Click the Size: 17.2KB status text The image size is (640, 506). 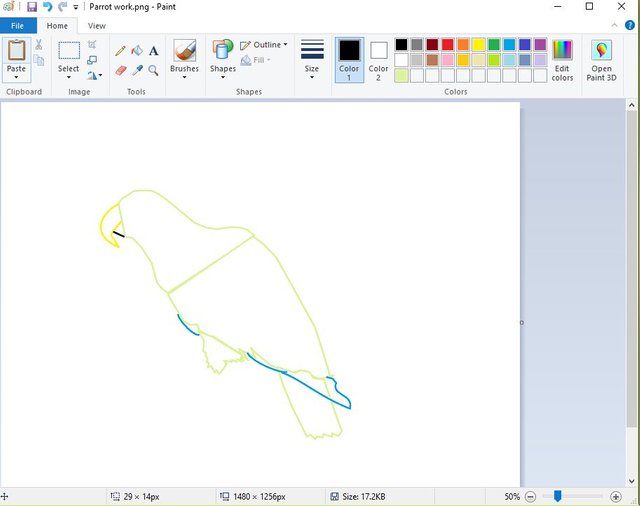coord(364,497)
